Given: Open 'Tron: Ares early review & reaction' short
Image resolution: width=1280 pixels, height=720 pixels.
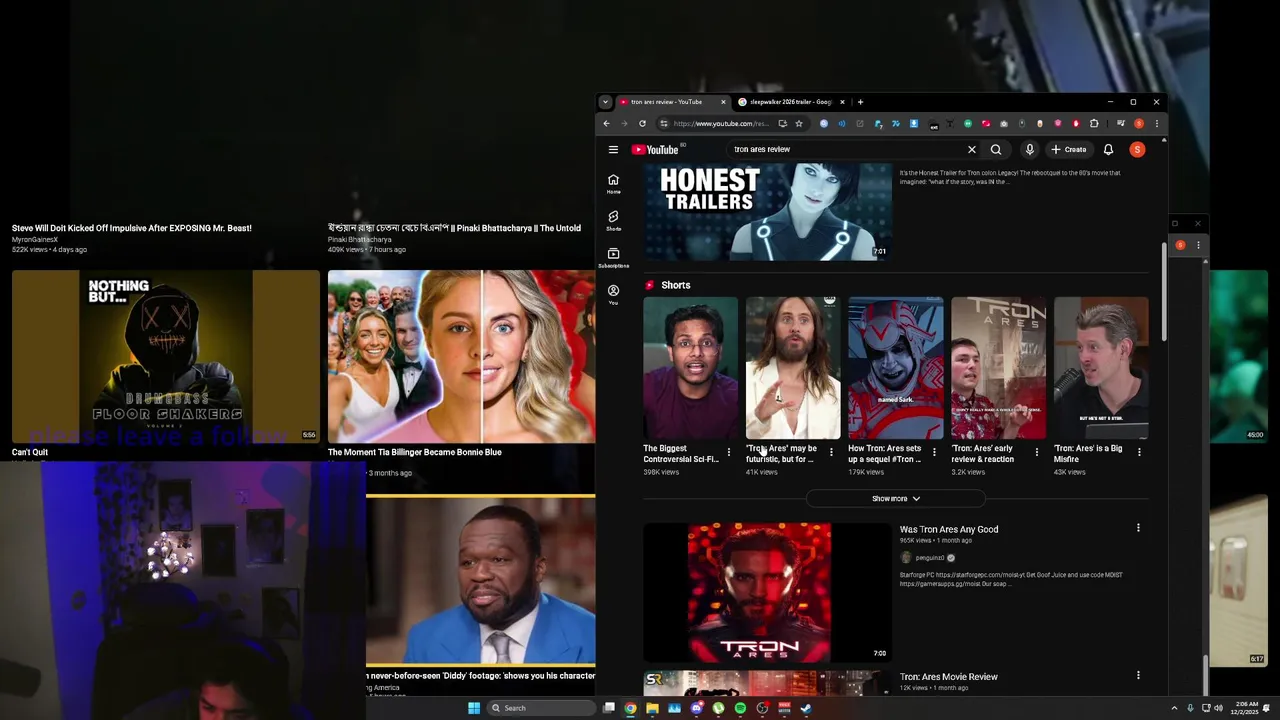Looking at the screenshot, I should coord(998,368).
